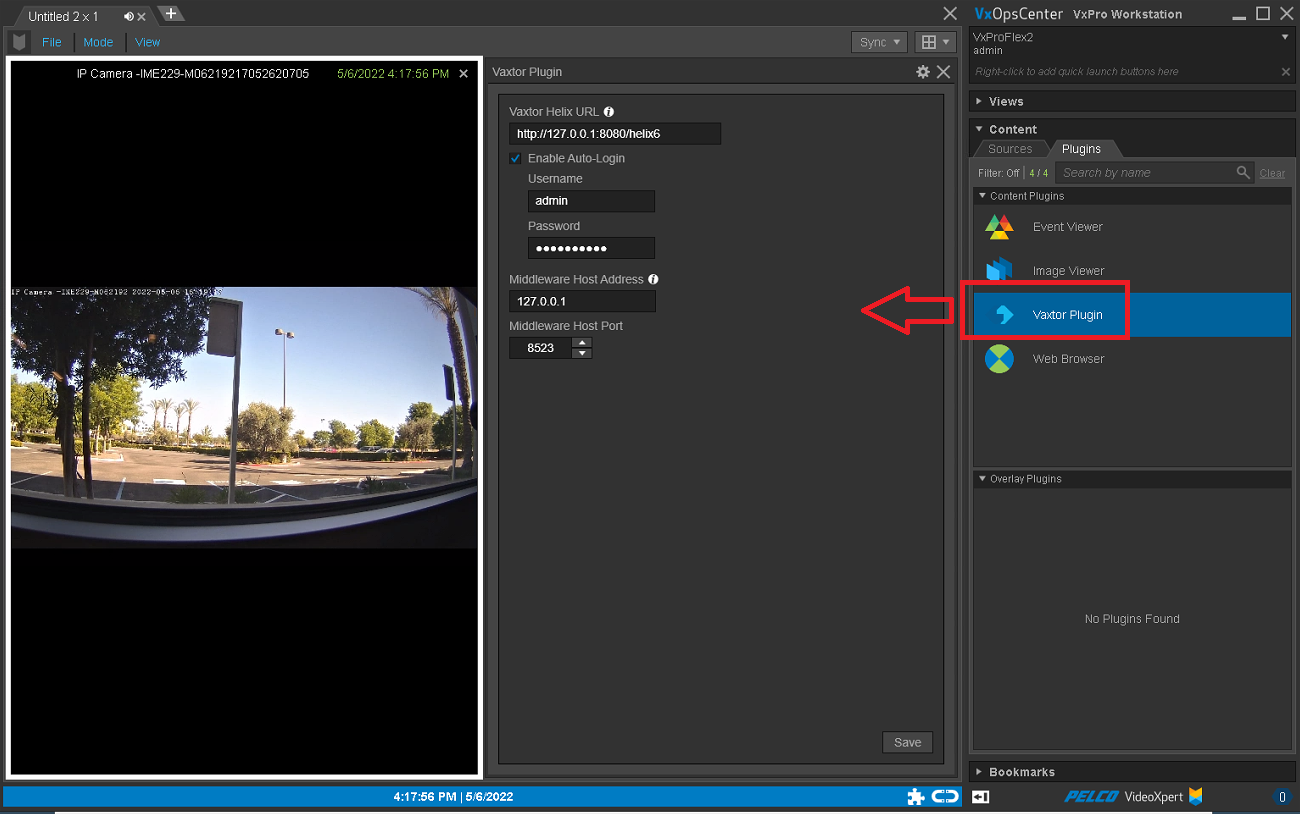Toggle the Filter Off setting
The width and height of the screenshot is (1300, 814).
pos(997,172)
